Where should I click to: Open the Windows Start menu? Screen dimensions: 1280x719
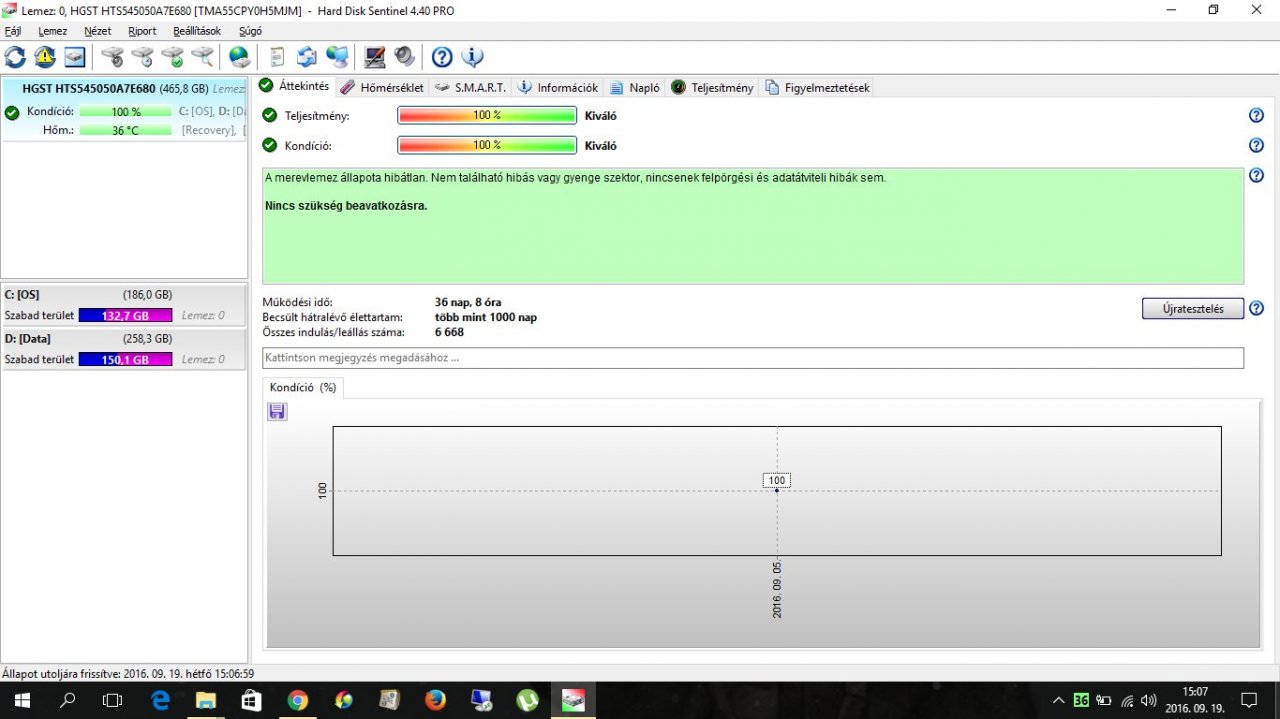tap(22, 700)
